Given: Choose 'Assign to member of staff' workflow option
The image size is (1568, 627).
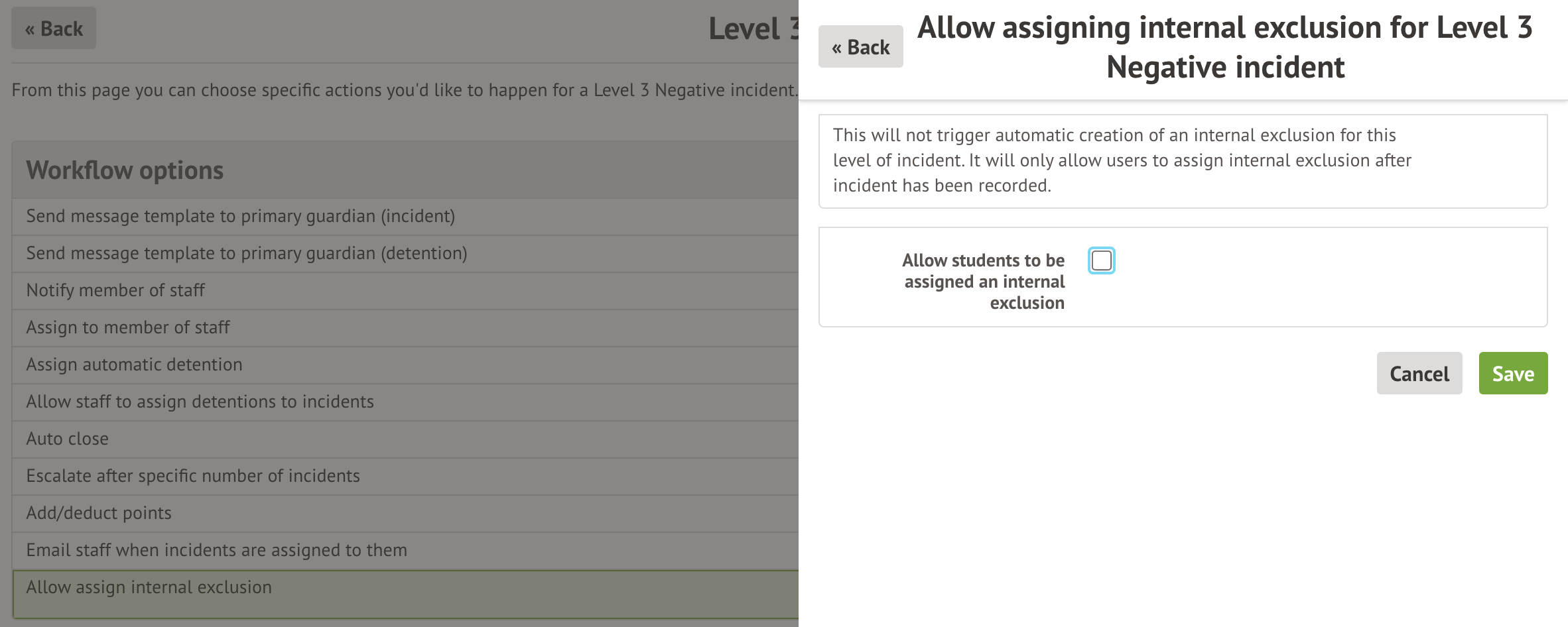Looking at the screenshot, I should (128, 327).
